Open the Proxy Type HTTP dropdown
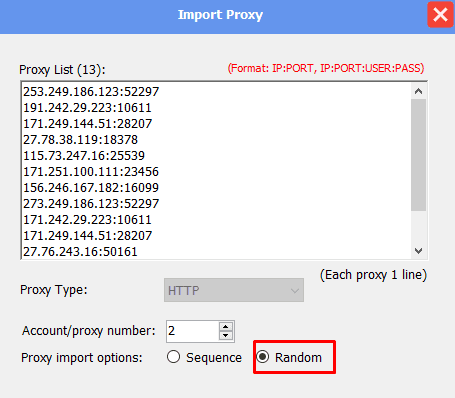 234,290
